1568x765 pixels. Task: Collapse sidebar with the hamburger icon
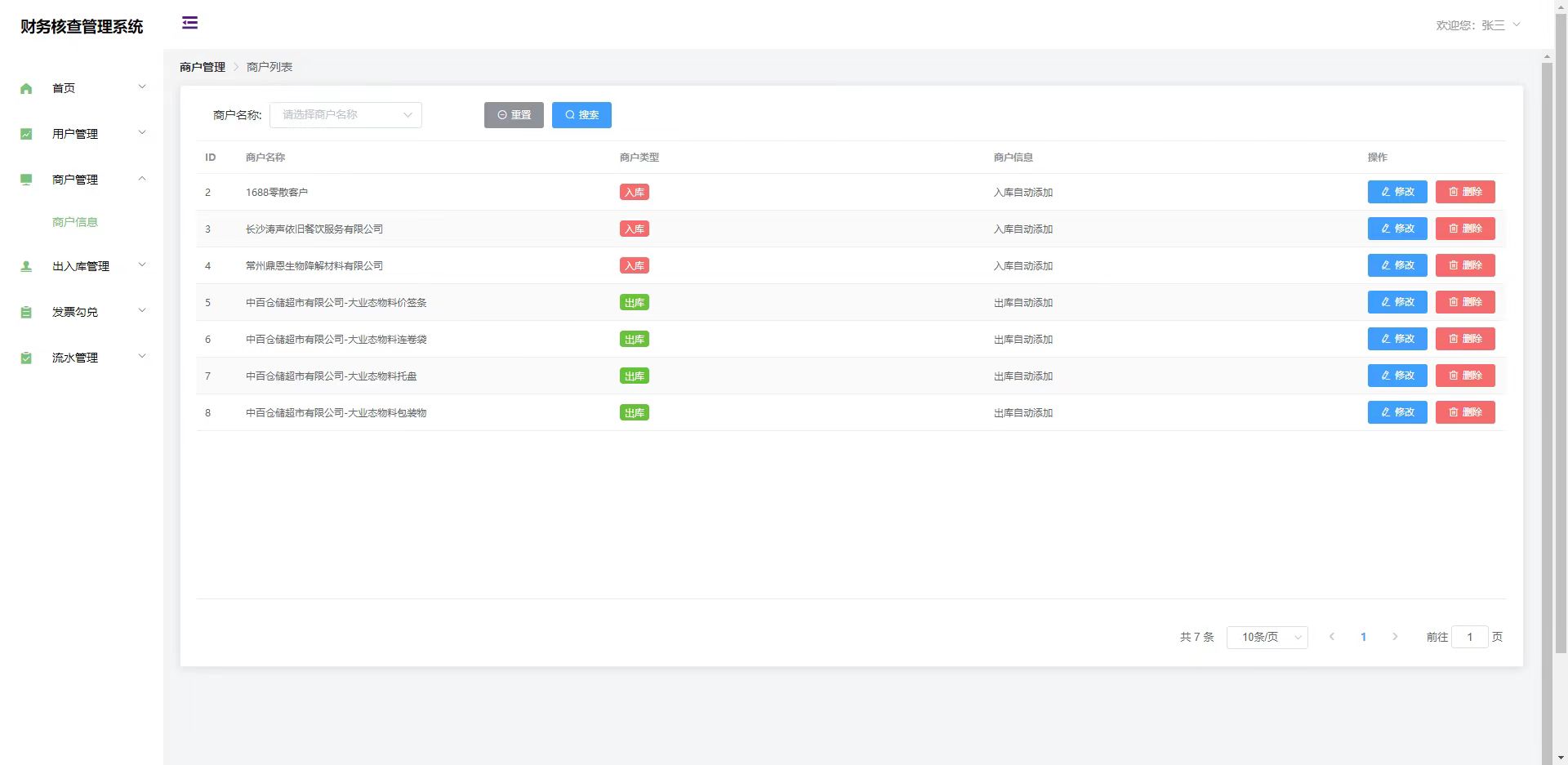[x=189, y=23]
